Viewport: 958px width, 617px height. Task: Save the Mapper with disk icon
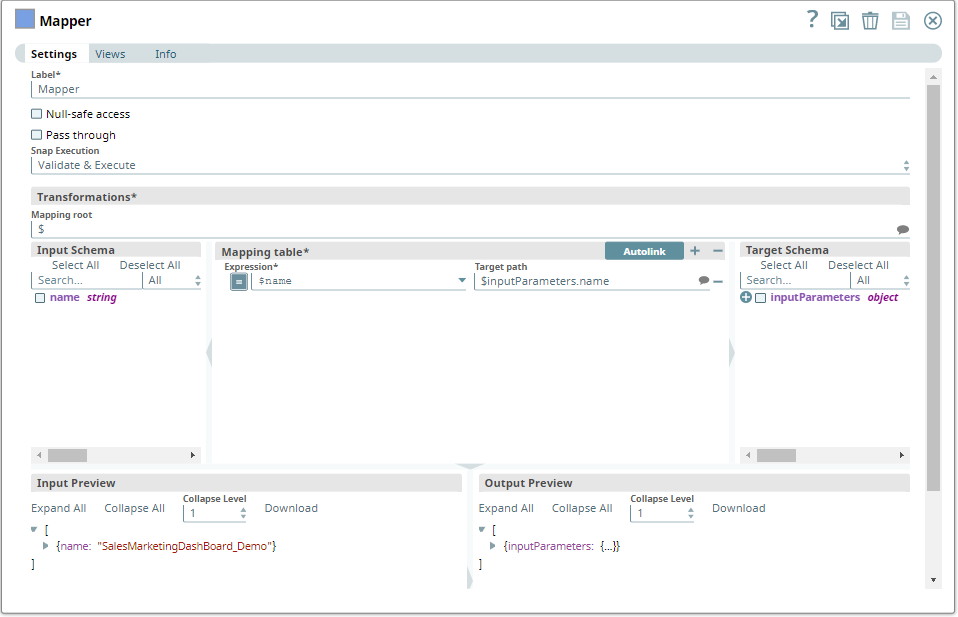901,21
